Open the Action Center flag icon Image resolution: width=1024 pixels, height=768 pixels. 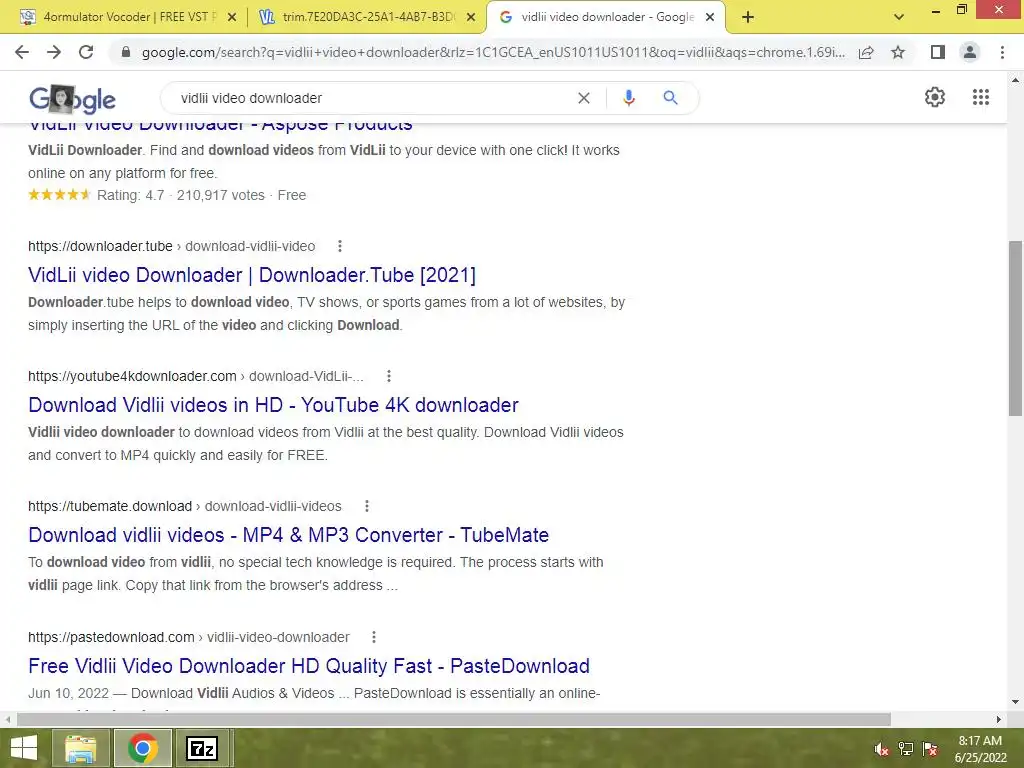click(930, 749)
